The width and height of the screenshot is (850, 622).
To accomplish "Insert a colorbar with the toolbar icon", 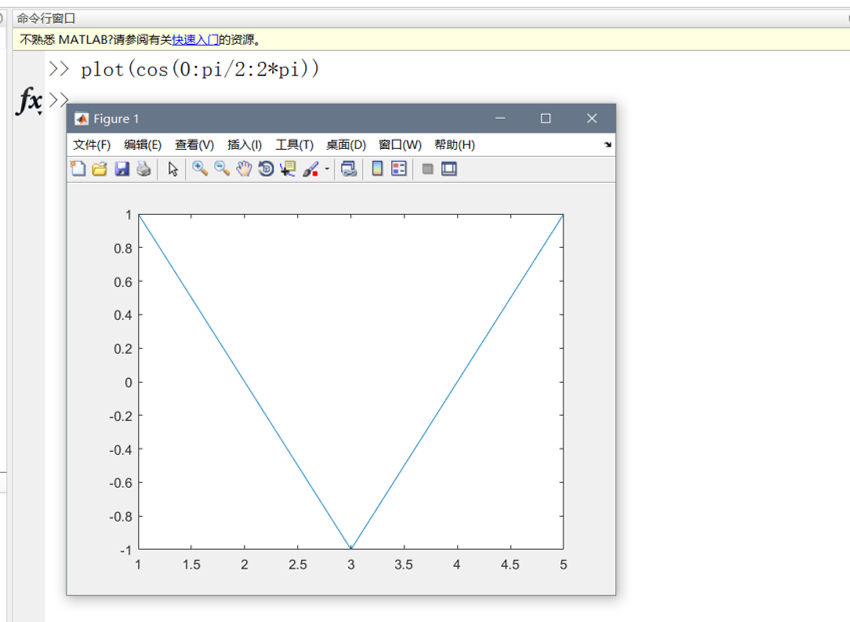I will click(x=377, y=169).
